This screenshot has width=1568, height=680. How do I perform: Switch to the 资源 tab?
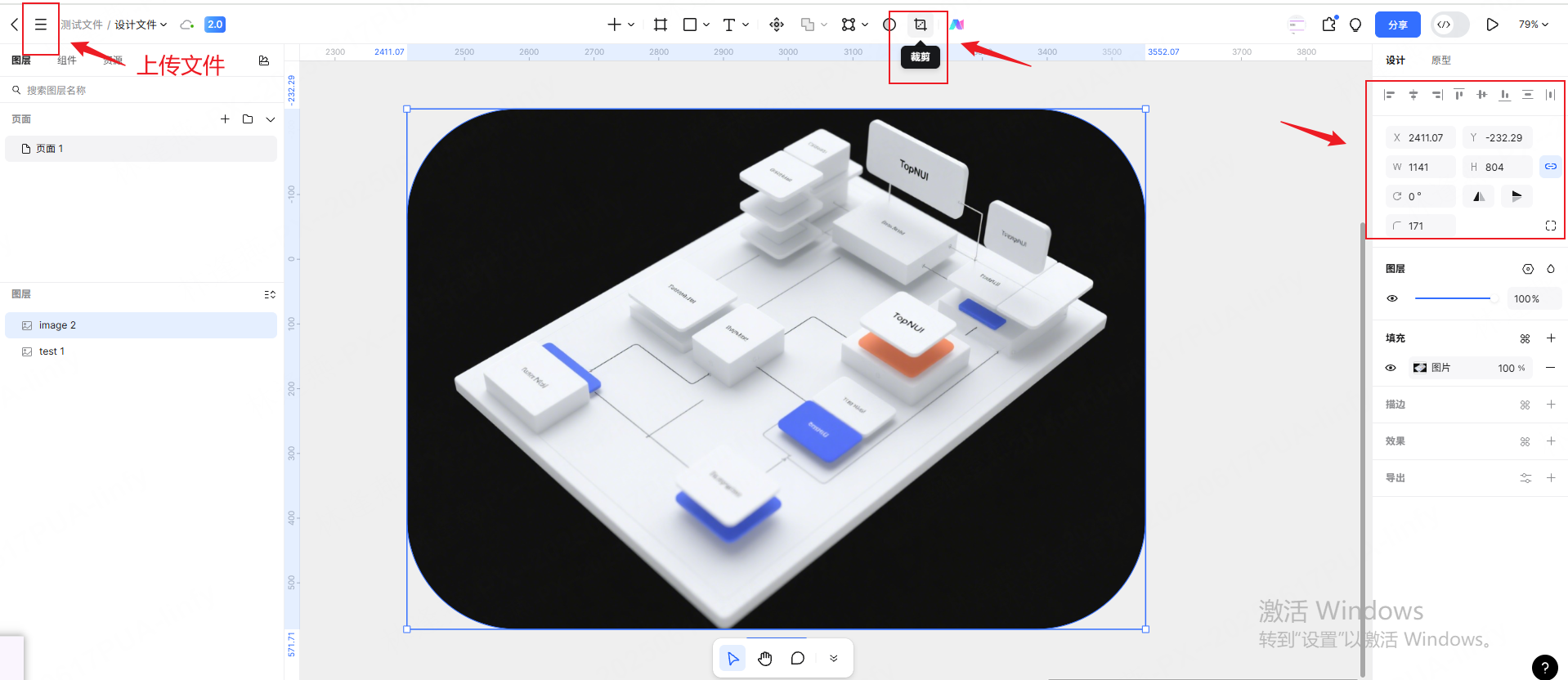pyautogui.click(x=113, y=60)
